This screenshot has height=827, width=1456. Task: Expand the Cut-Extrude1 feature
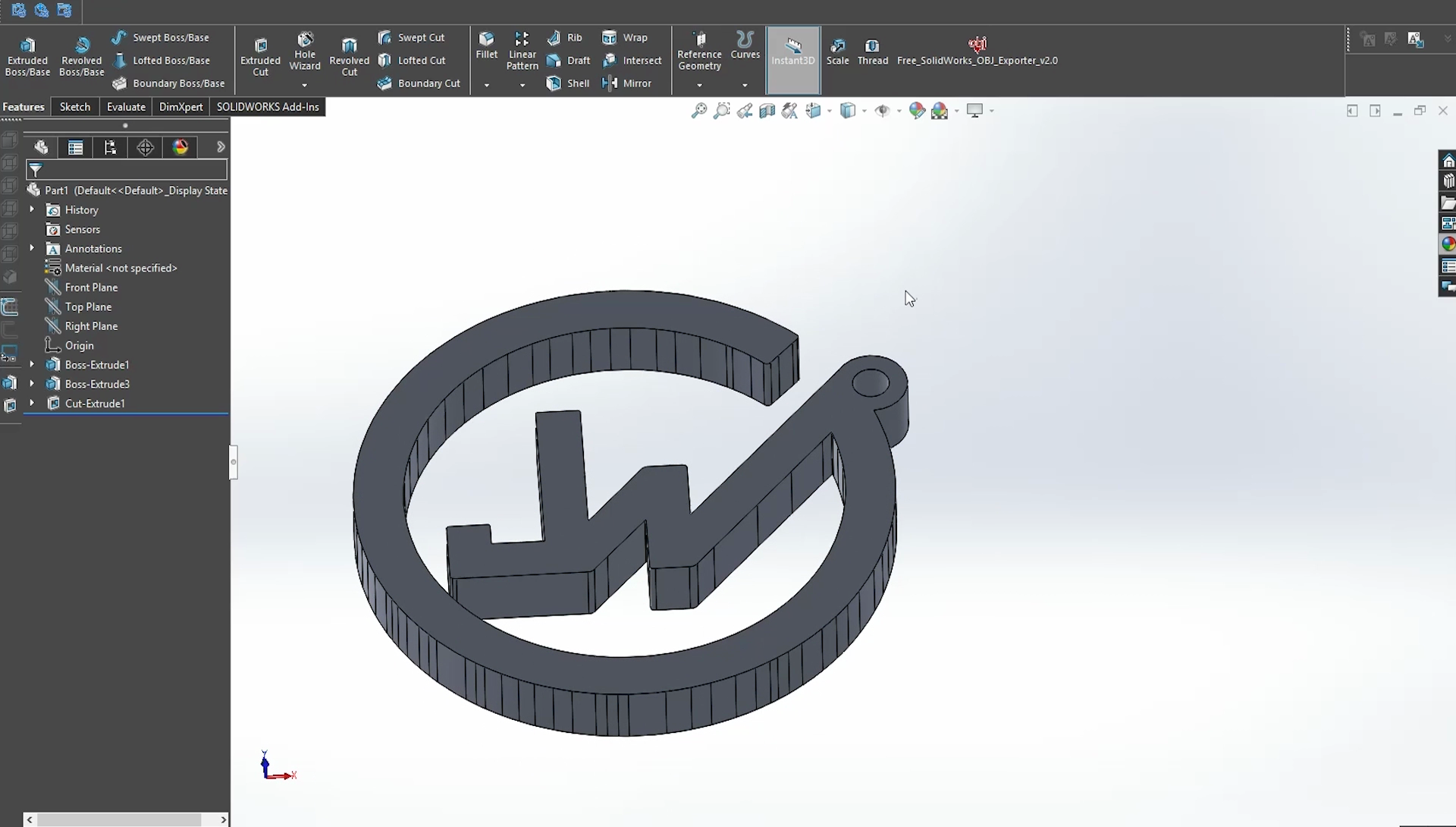point(32,403)
